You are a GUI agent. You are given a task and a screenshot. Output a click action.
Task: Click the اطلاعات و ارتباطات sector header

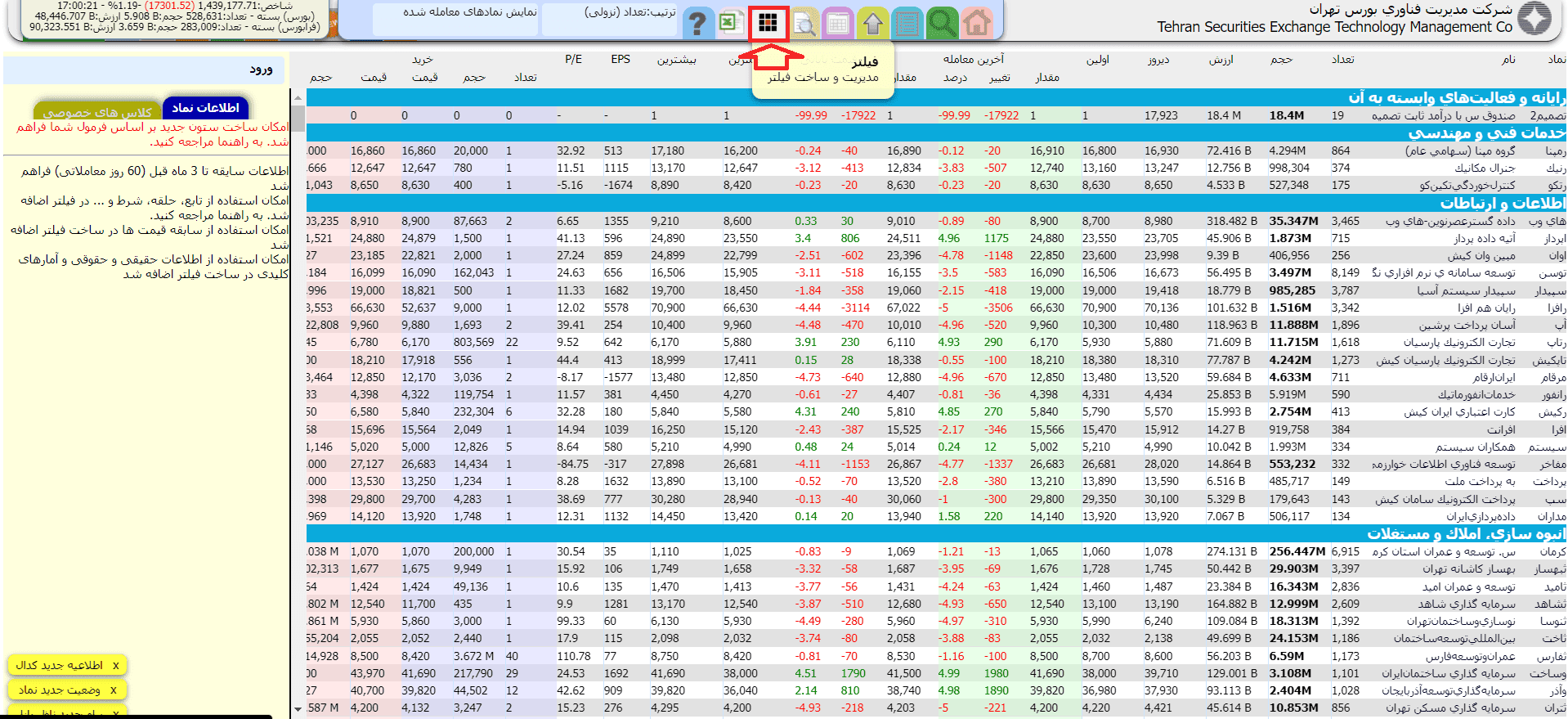936,203
